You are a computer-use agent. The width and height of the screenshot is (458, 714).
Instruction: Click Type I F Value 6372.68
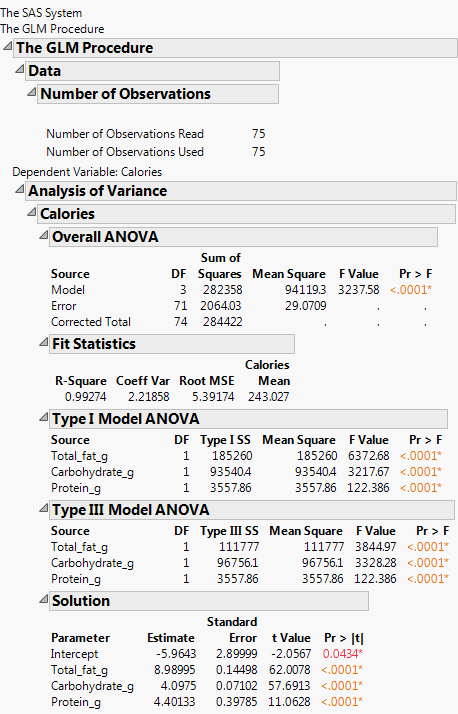[369, 456]
